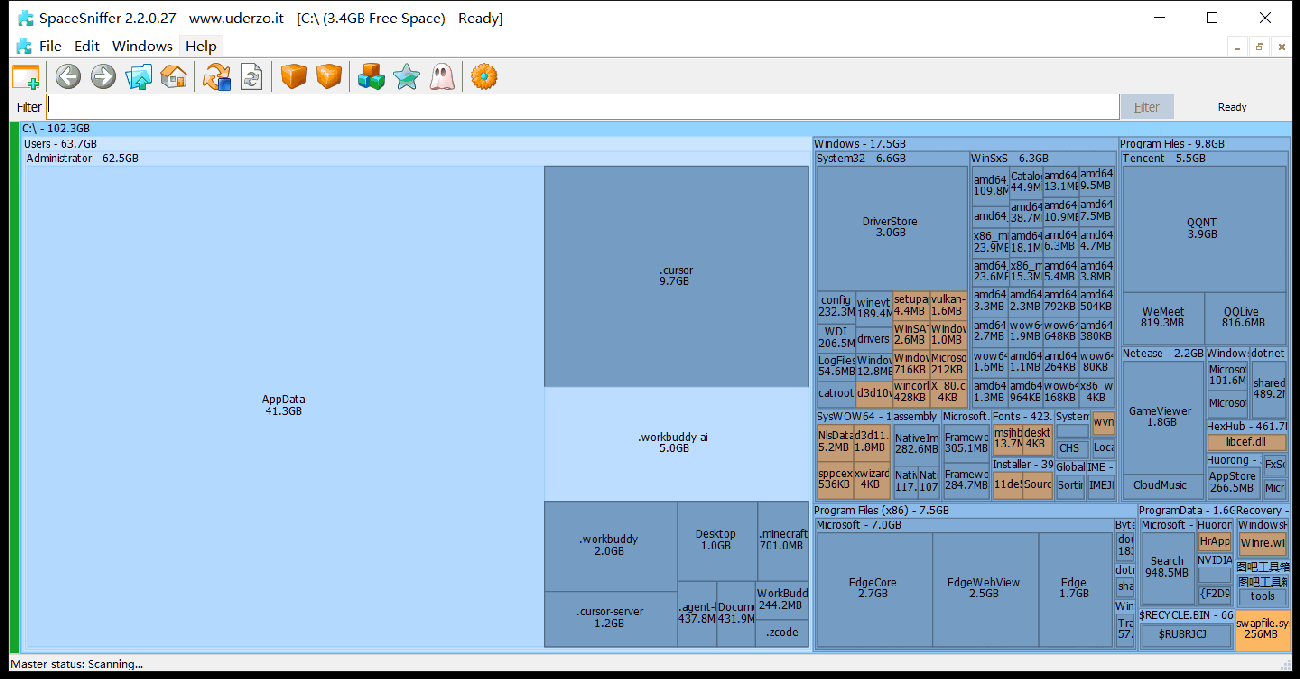This screenshot has width=1300, height=679.
Task: Click the Administrator 62.5GB header
Action: click(x=415, y=158)
